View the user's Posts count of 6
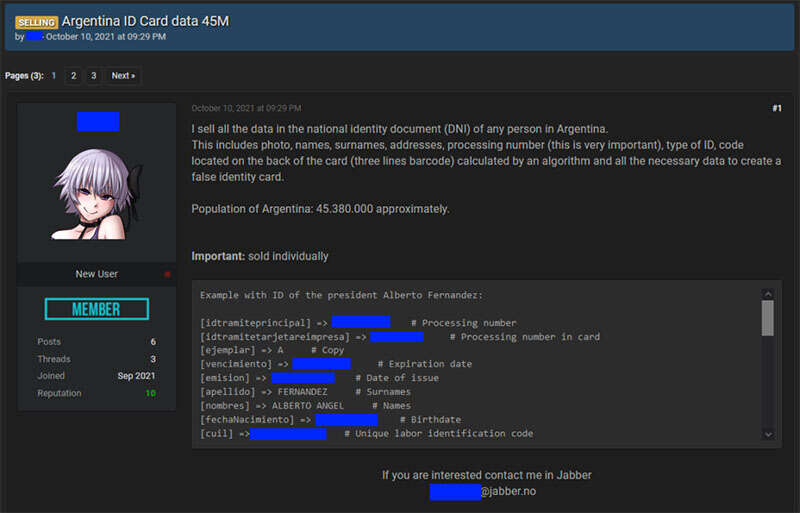This screenshot has height=513, width=800. coord(152,342)
